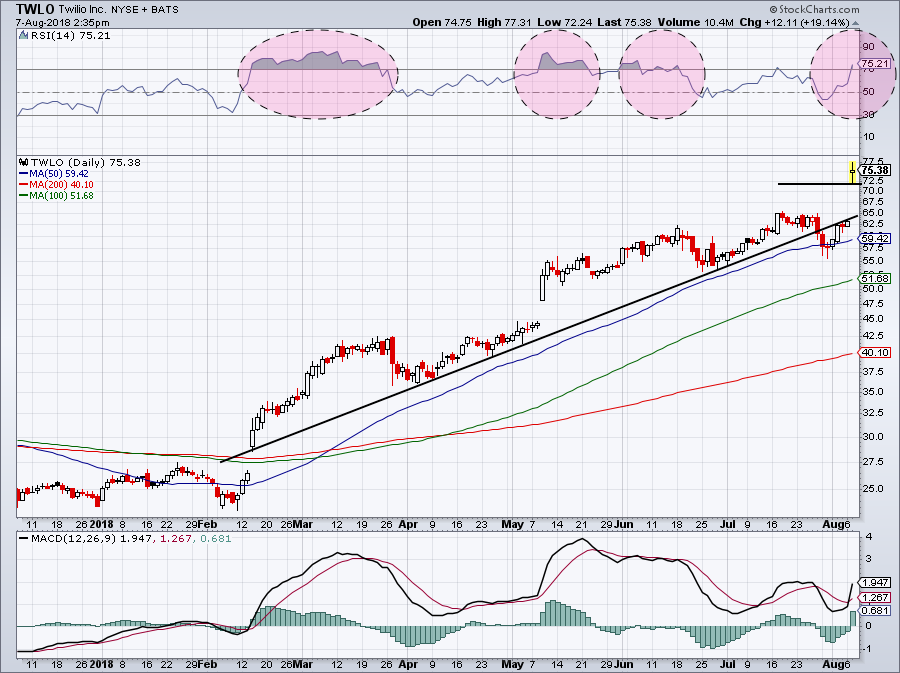900x673 pixels.
Task: Click the High 77.31 value
Action: 505,22
